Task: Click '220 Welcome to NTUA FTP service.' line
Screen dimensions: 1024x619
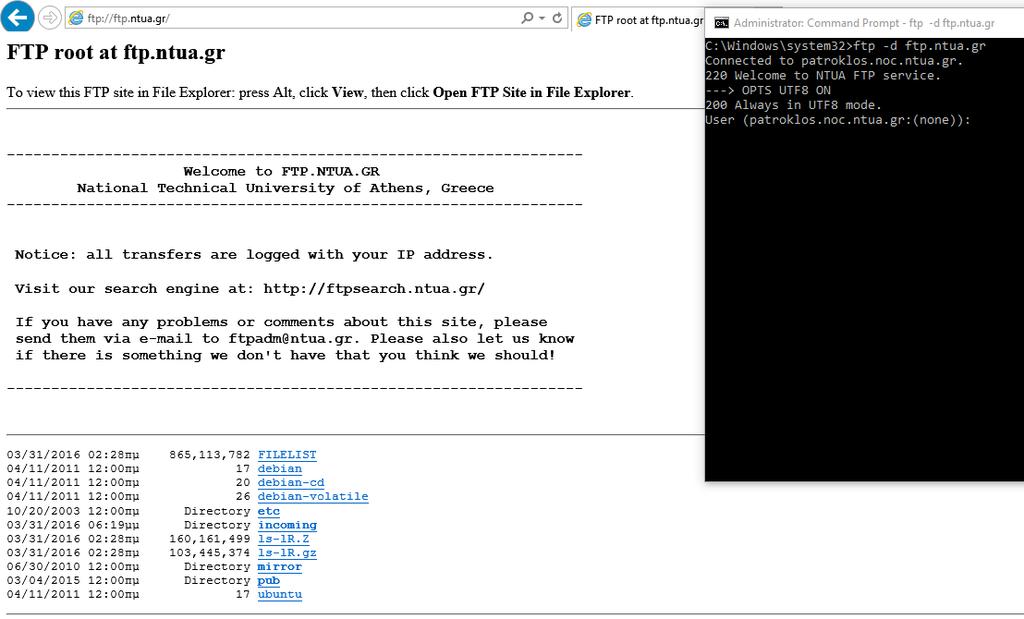Action: click(x=823, y=76)
